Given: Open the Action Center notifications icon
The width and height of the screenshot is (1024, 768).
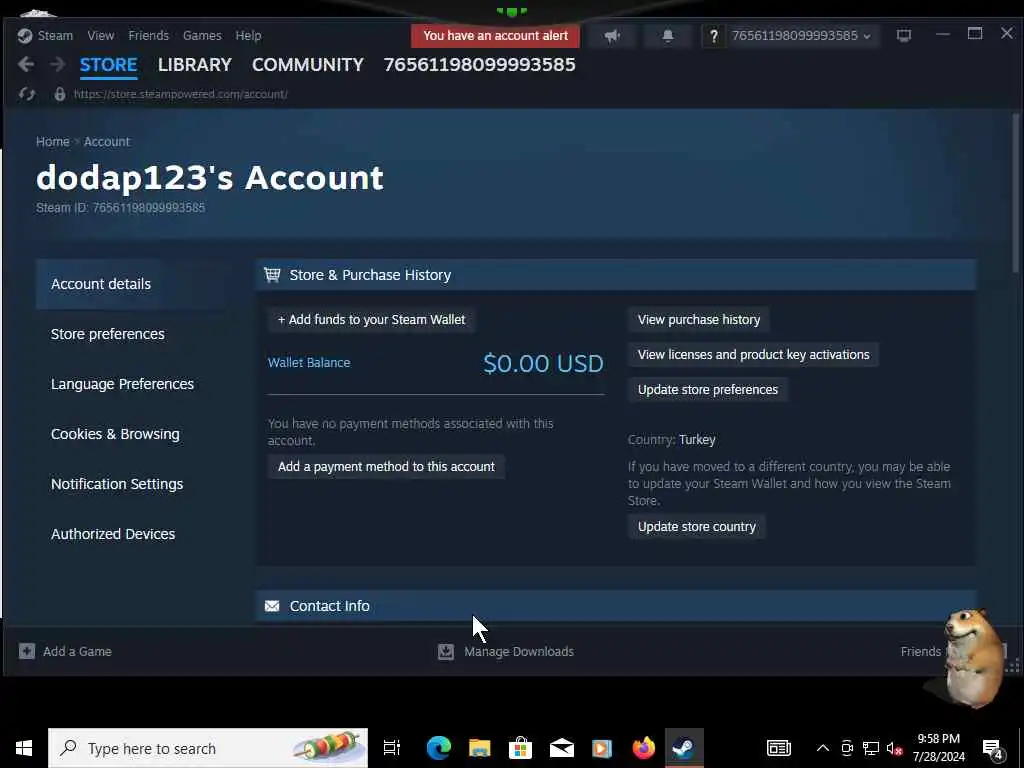Looking at the screenshot, I should click(x=993, y=748).
